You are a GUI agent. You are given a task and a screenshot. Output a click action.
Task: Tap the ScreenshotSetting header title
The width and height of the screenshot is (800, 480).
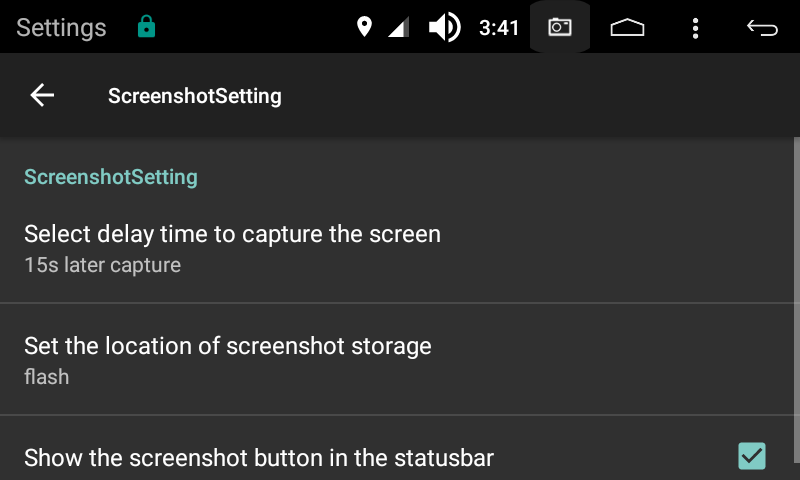[194, 96]
